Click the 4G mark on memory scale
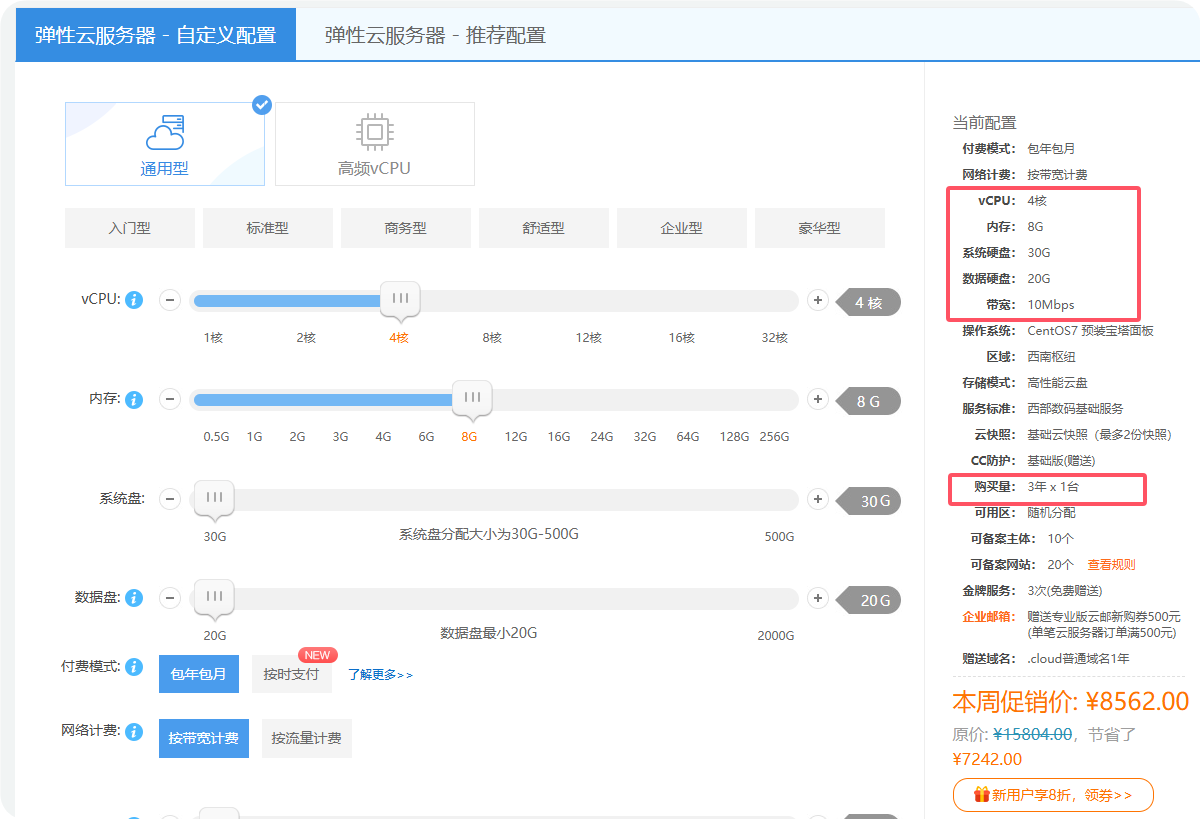The image size is (1200, 819). pos(383,437)
